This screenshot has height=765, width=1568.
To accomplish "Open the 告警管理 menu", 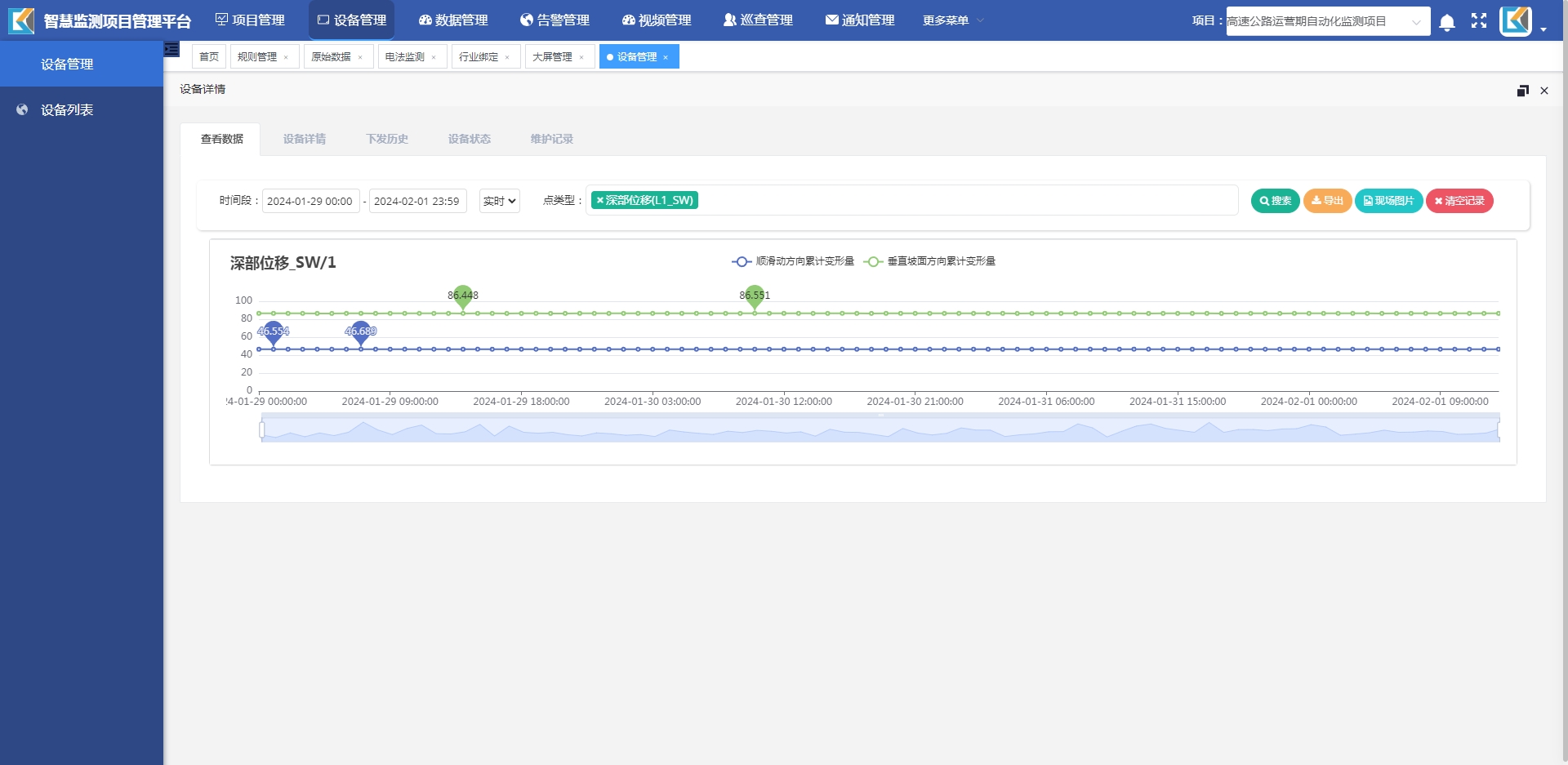I will [555, 20].
